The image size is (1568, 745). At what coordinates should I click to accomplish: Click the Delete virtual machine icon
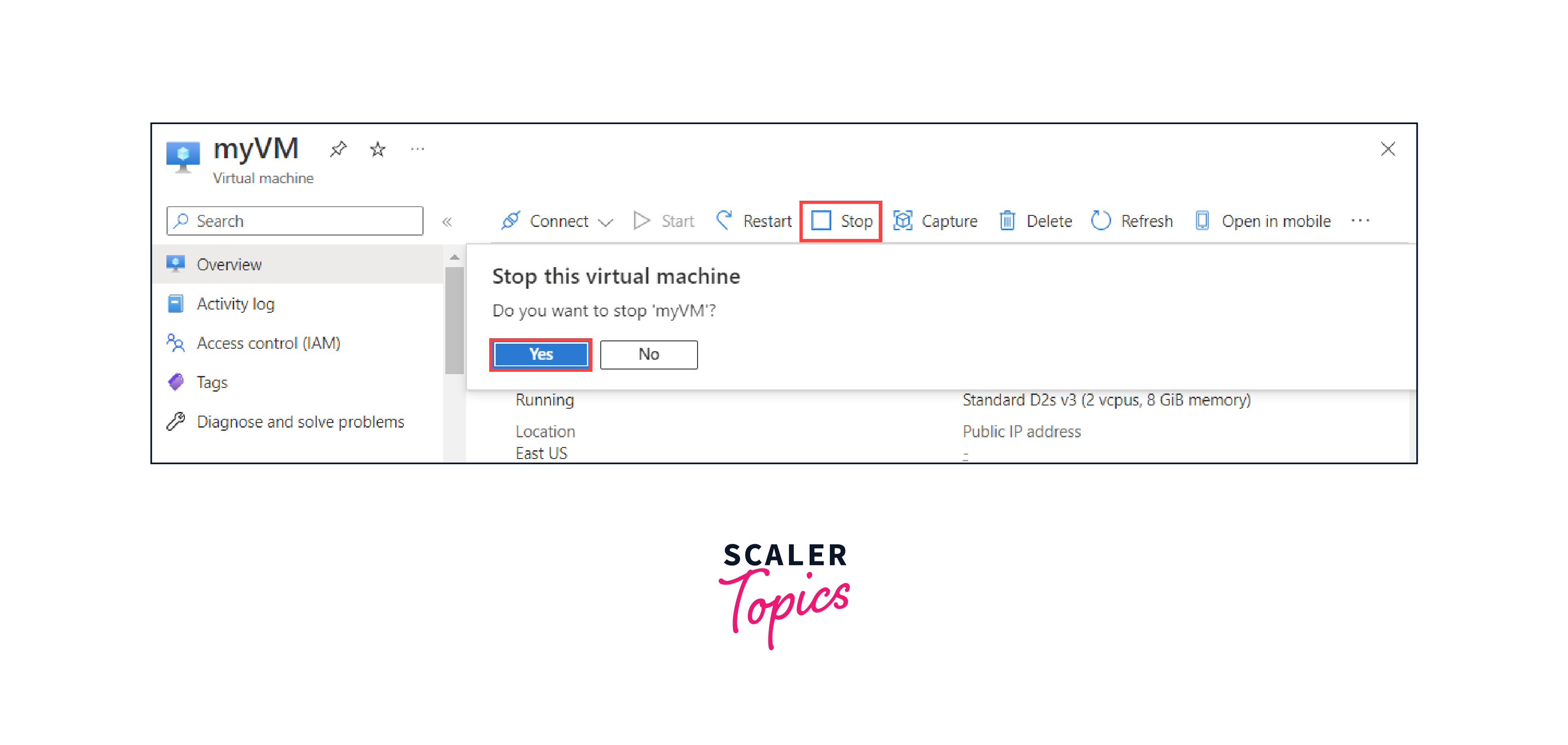pos(1005,221)
